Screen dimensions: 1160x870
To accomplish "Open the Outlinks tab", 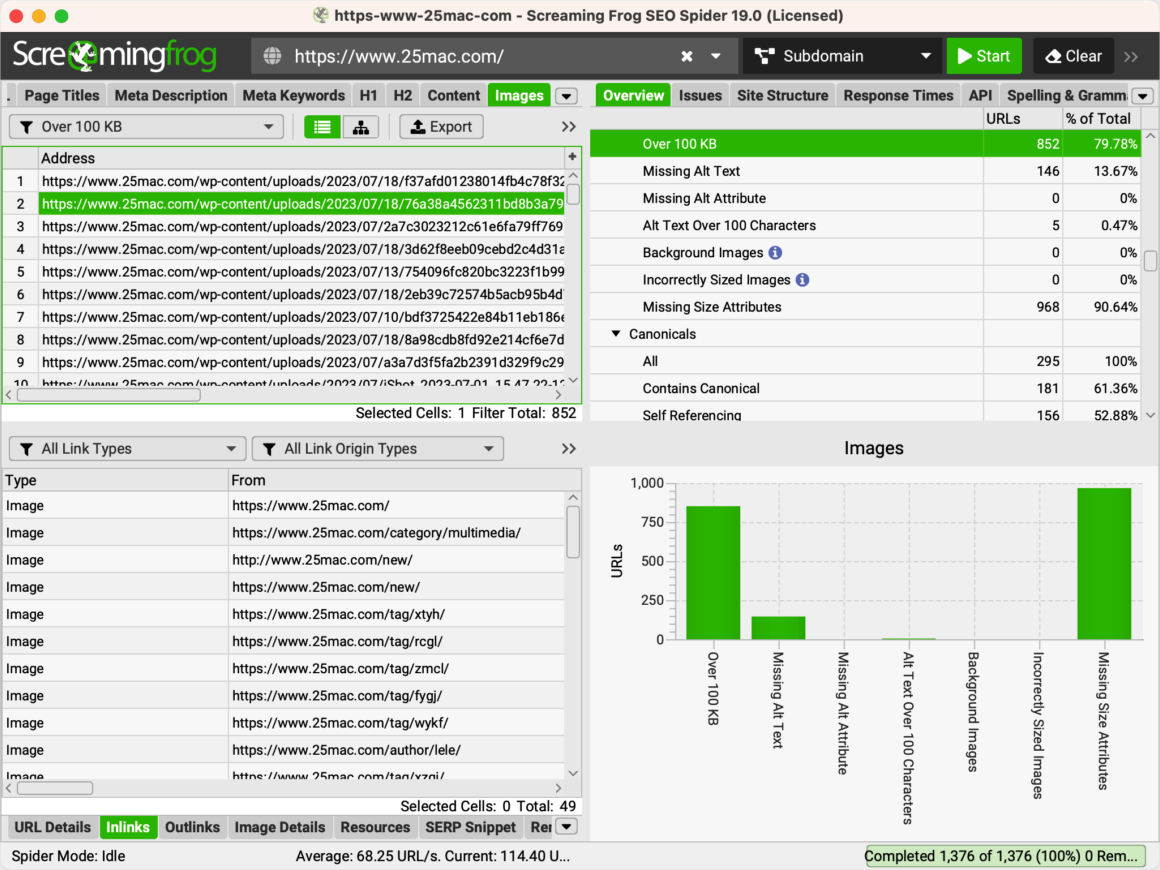I will coord(192,827).
